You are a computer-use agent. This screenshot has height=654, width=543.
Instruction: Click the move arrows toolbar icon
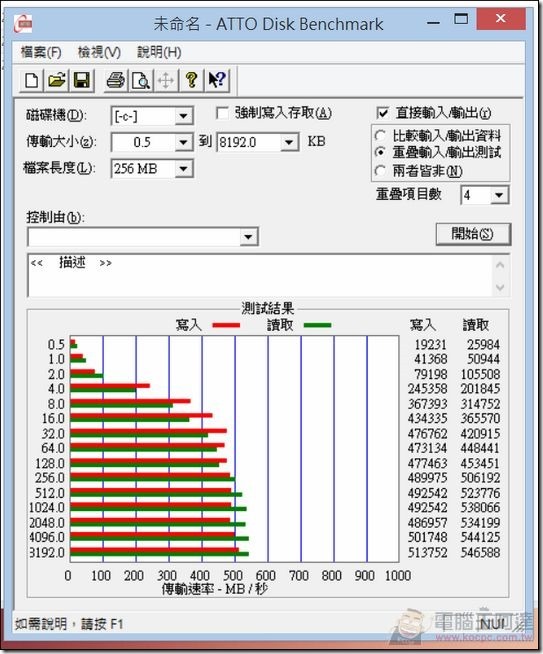pos(166,80)
